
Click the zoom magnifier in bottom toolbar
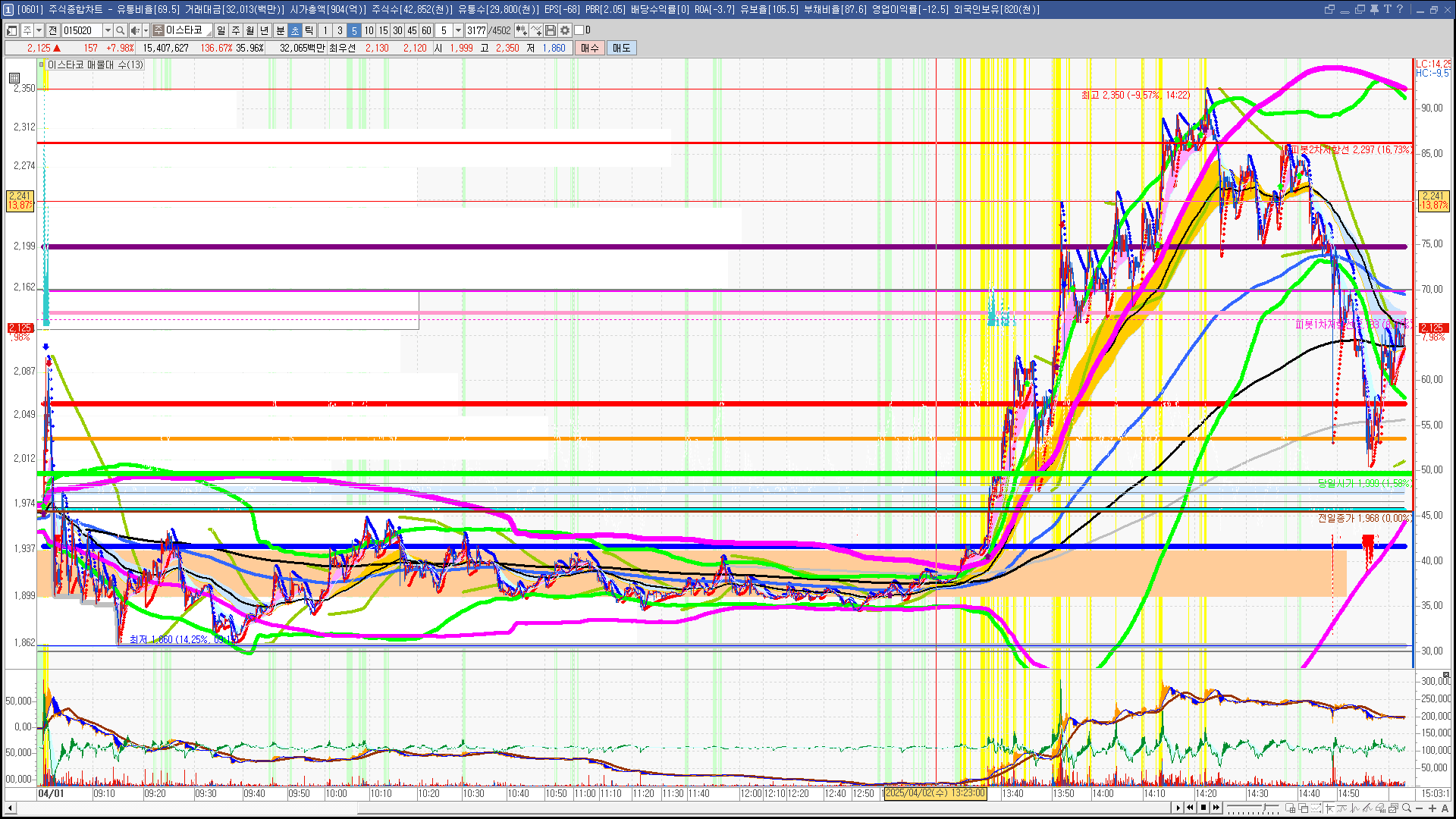point(1407,808)
